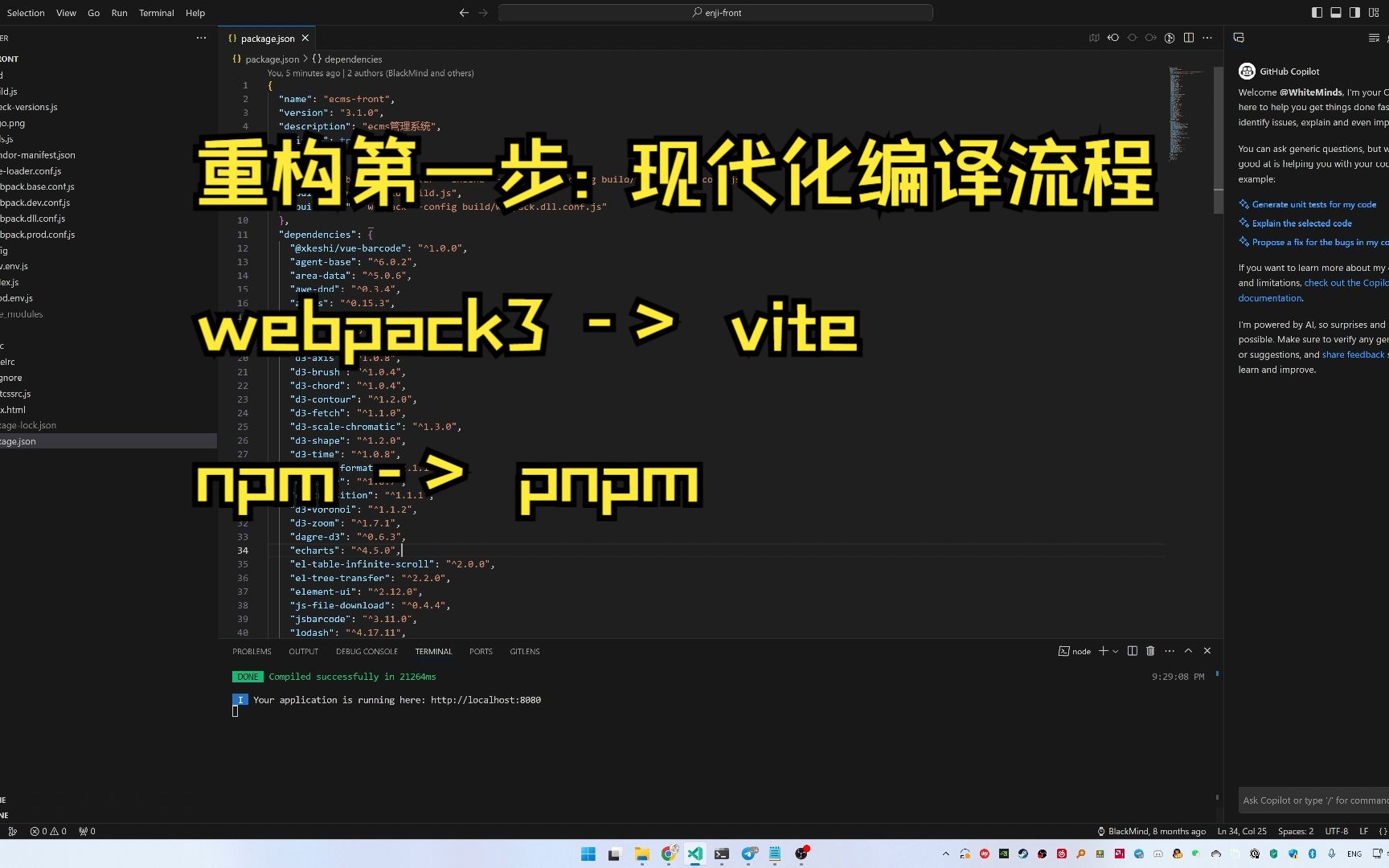This screenshot has width=1389, height=868.
Task: Click the share feedback link
Action: 1353,354
